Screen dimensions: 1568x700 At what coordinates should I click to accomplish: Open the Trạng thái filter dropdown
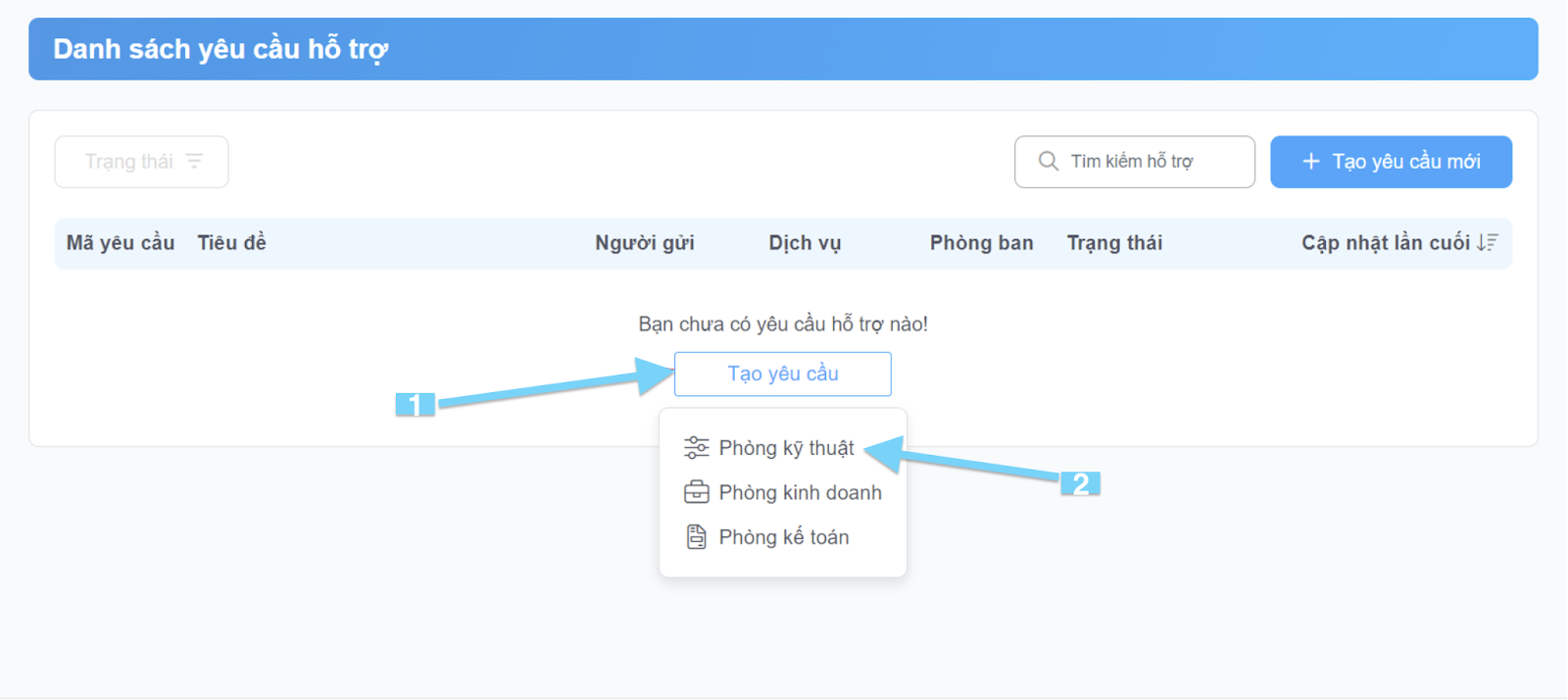(142, 162)
